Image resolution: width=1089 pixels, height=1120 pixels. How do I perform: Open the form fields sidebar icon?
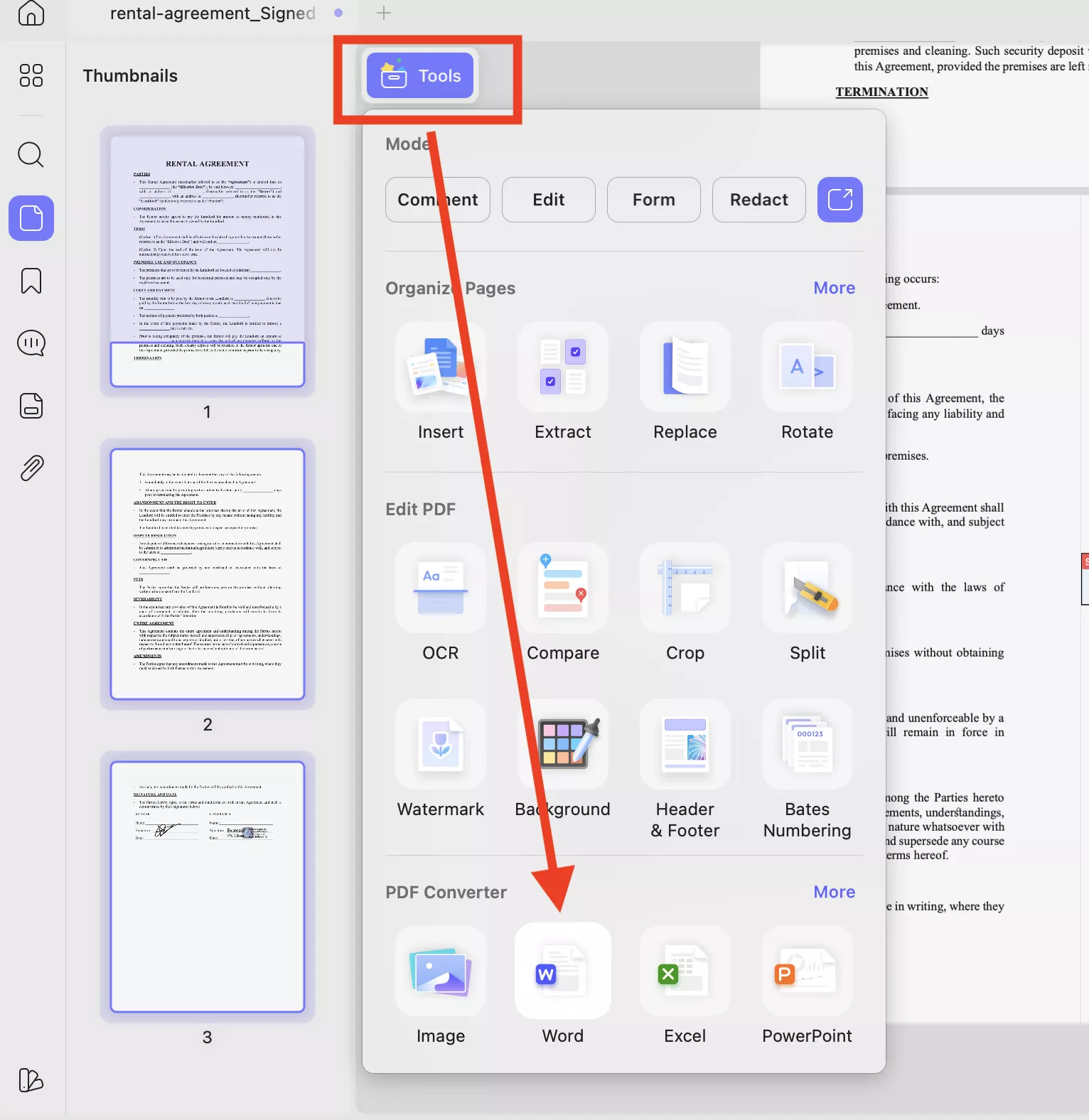(x=31, y=406)
